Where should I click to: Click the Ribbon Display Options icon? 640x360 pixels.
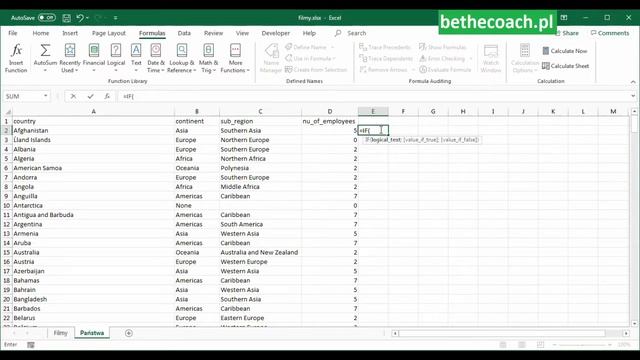(x=564, y=18)
